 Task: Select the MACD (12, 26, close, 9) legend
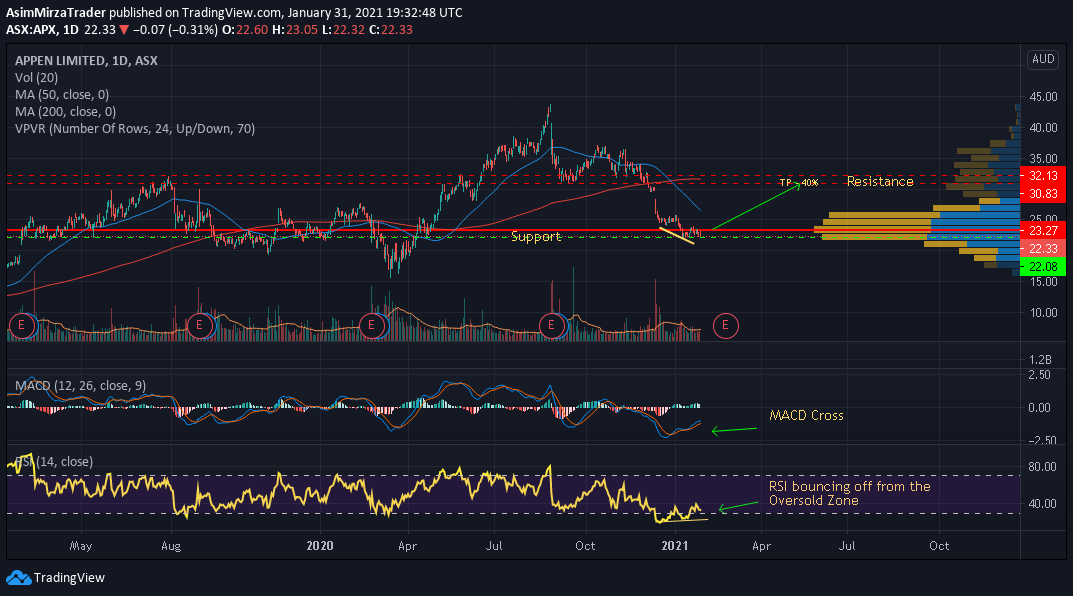click(81, 386)
